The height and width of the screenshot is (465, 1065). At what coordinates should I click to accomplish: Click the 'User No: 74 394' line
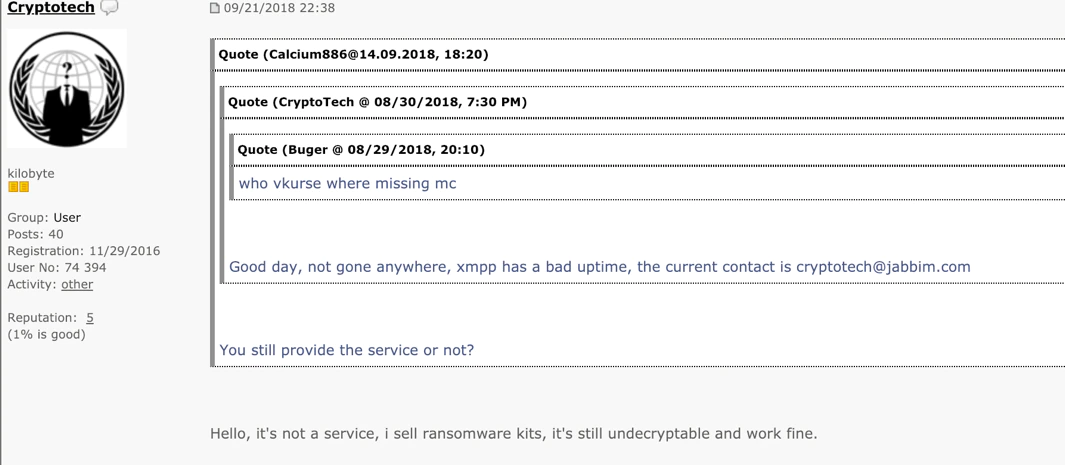pos(57,267)
